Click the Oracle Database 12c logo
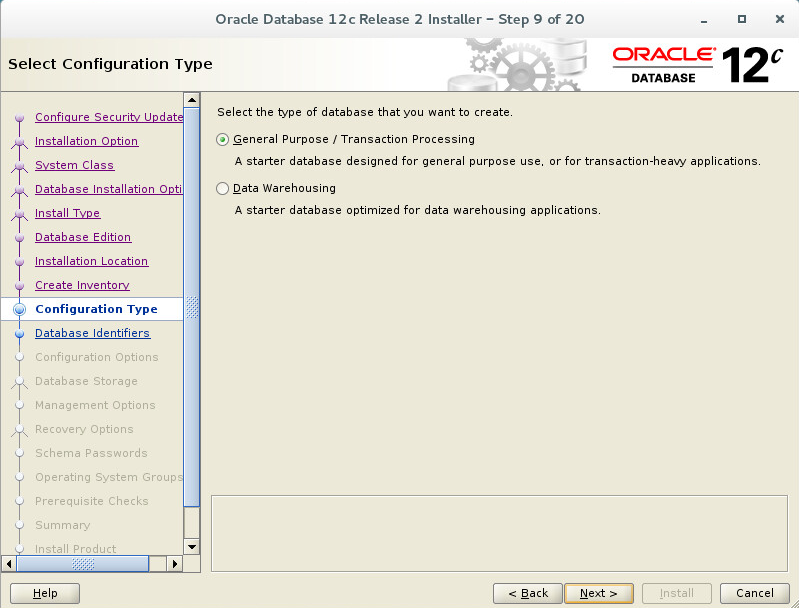Viewport: 799px width, 608px height. [x=697, y=65]
